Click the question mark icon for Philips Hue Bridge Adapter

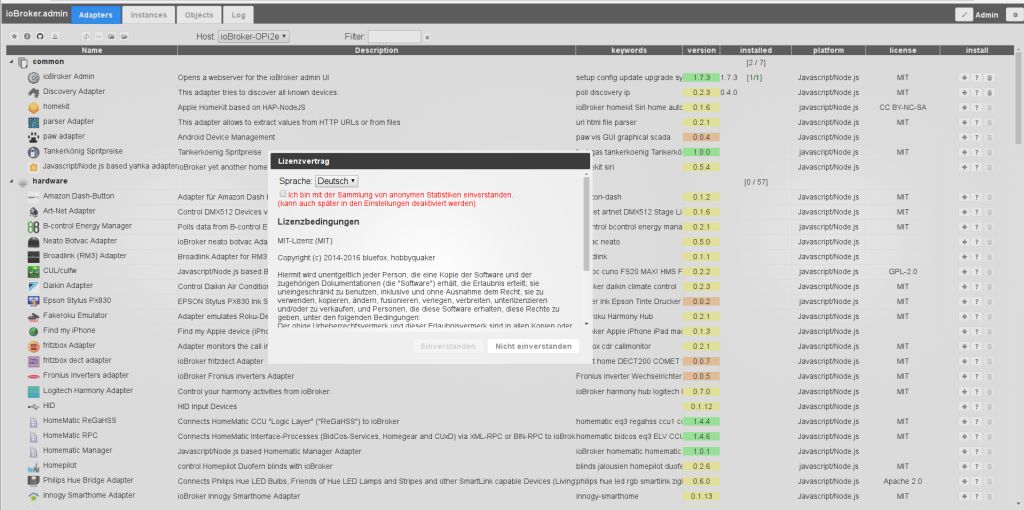[977, 481]
